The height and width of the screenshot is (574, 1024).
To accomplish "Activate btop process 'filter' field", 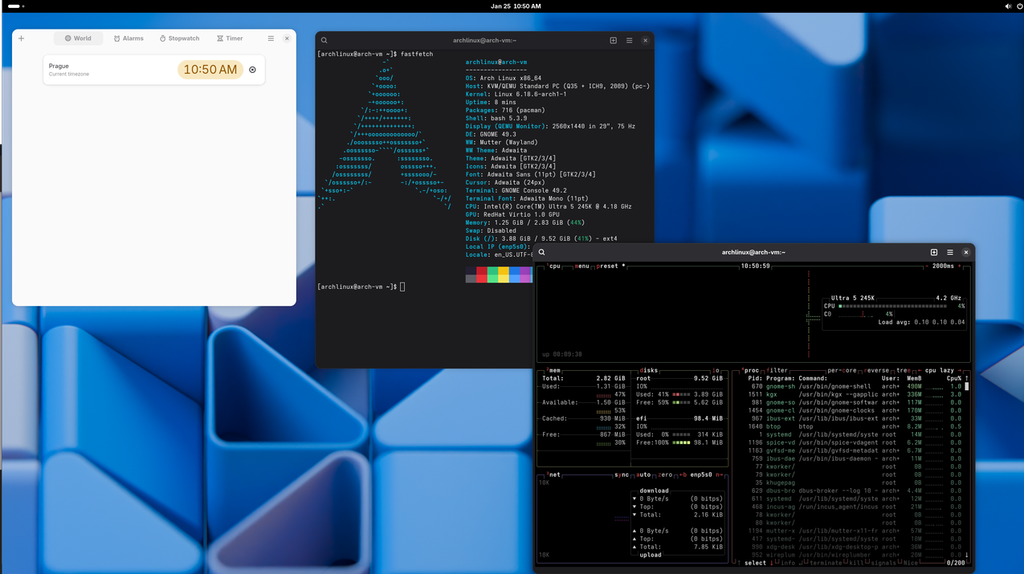I will pos(777,370).
